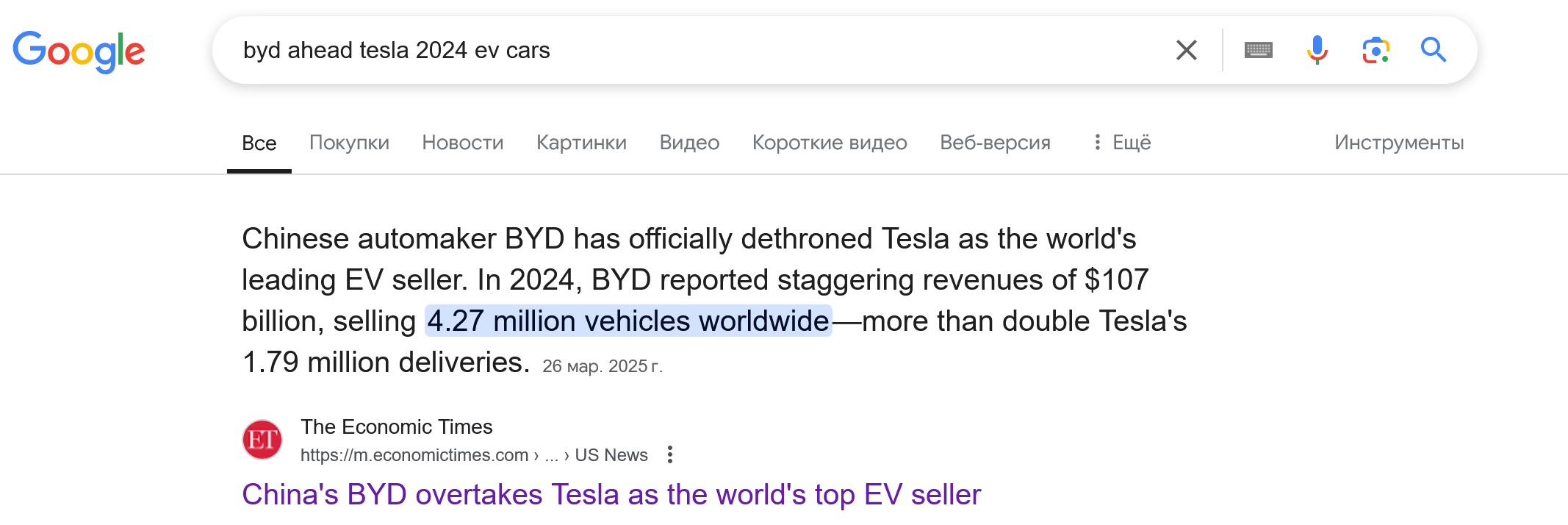Open the Короткие видео tab
1568x525 pixels.
click(x=830, y=143)
